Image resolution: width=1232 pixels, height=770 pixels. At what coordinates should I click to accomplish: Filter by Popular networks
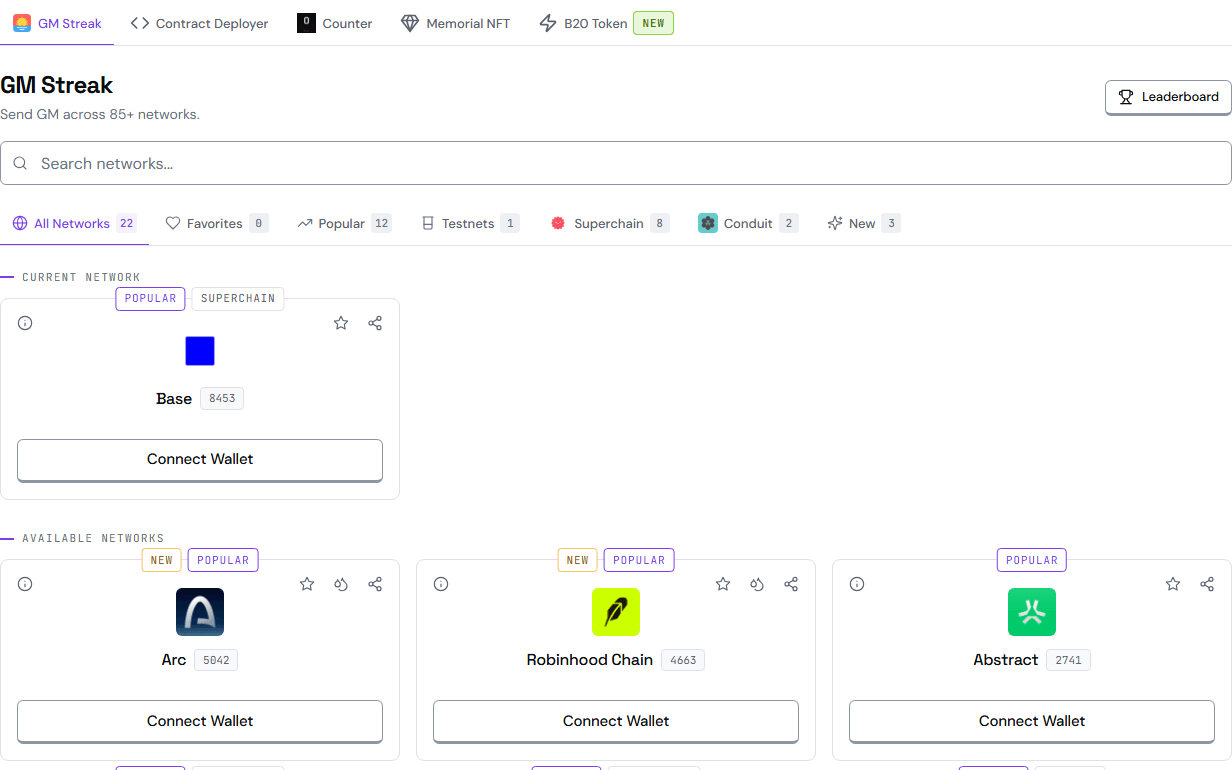click(x=344, y=223)
